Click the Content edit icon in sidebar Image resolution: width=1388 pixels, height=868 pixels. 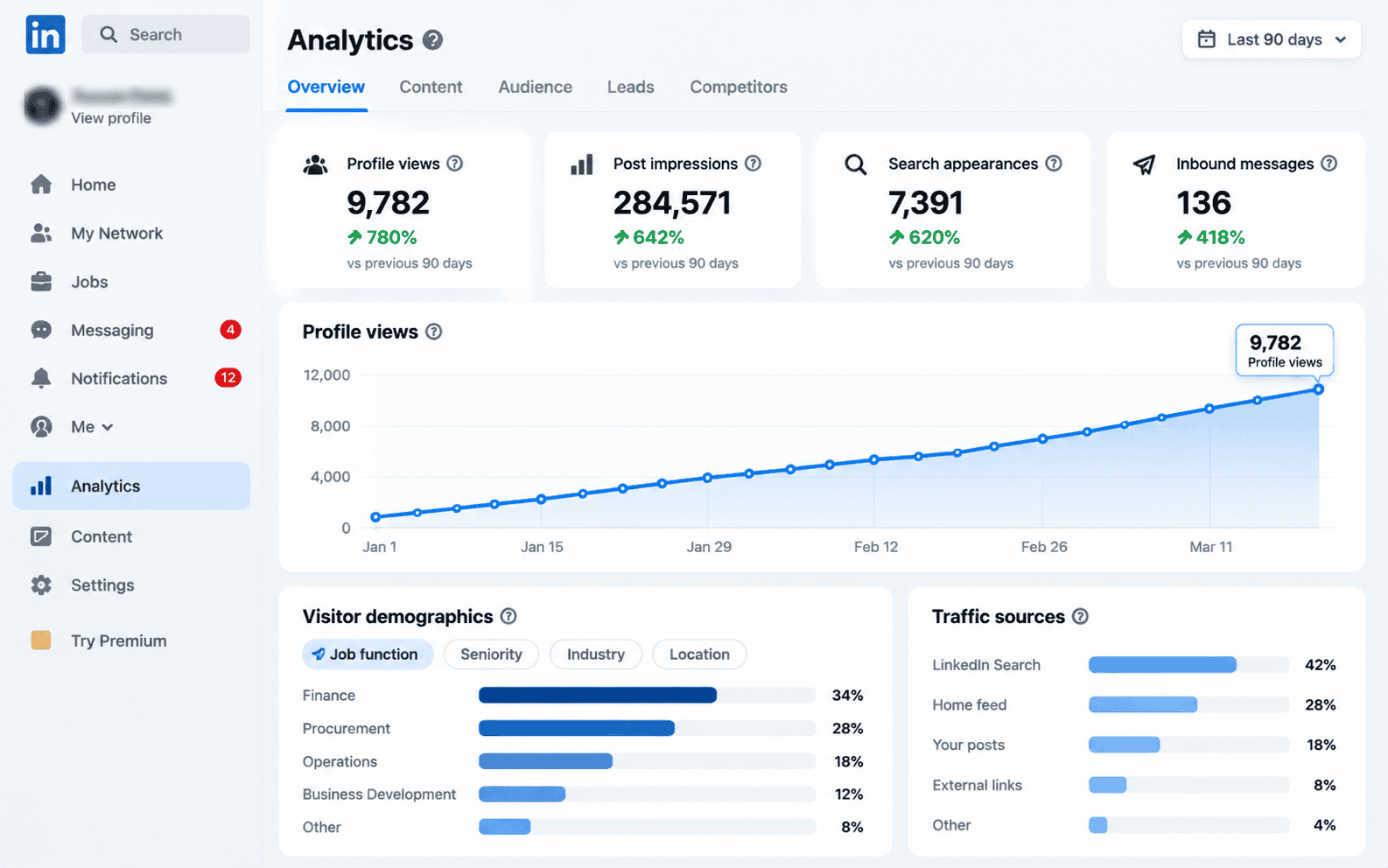(x=41, y=536)
